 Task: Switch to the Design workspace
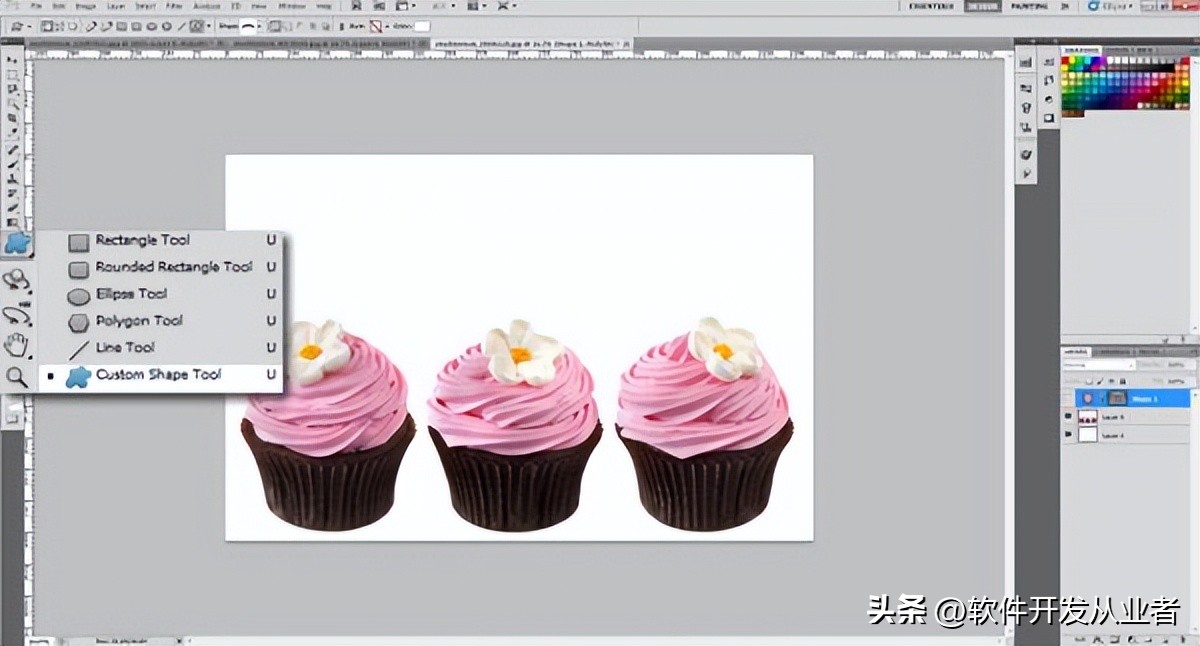click(982, 6)
